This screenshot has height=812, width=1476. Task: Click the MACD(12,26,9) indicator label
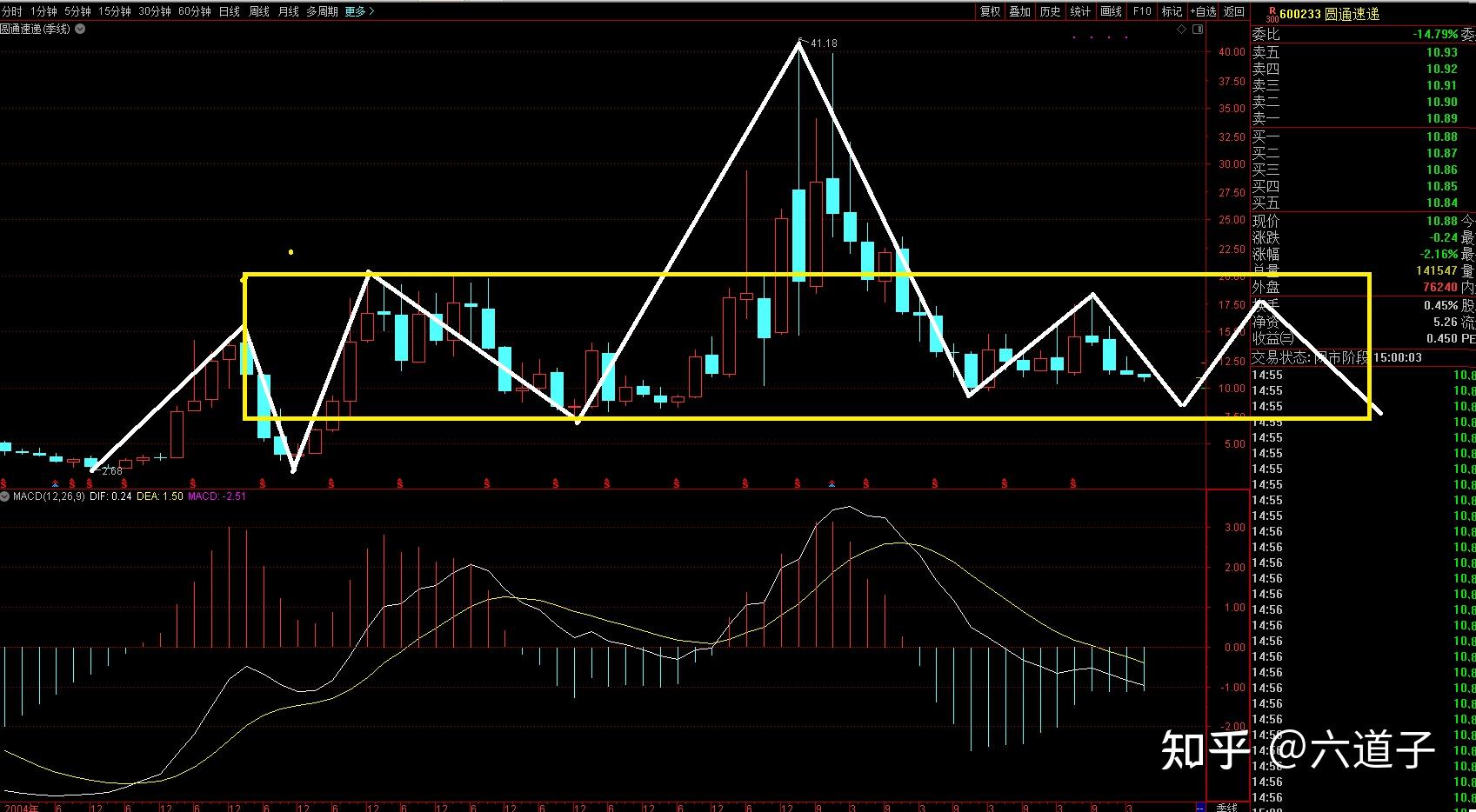pyautogui.click(x=48, y=496)
